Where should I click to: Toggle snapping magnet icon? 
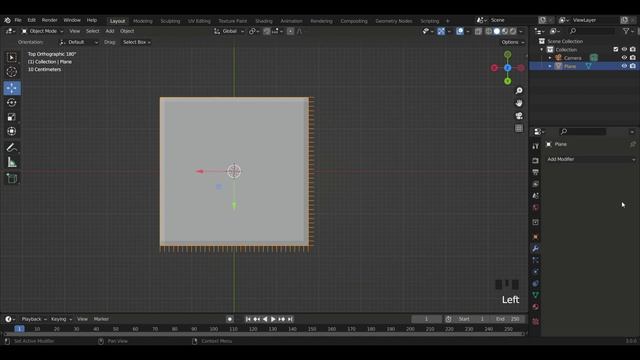point(267,31)
